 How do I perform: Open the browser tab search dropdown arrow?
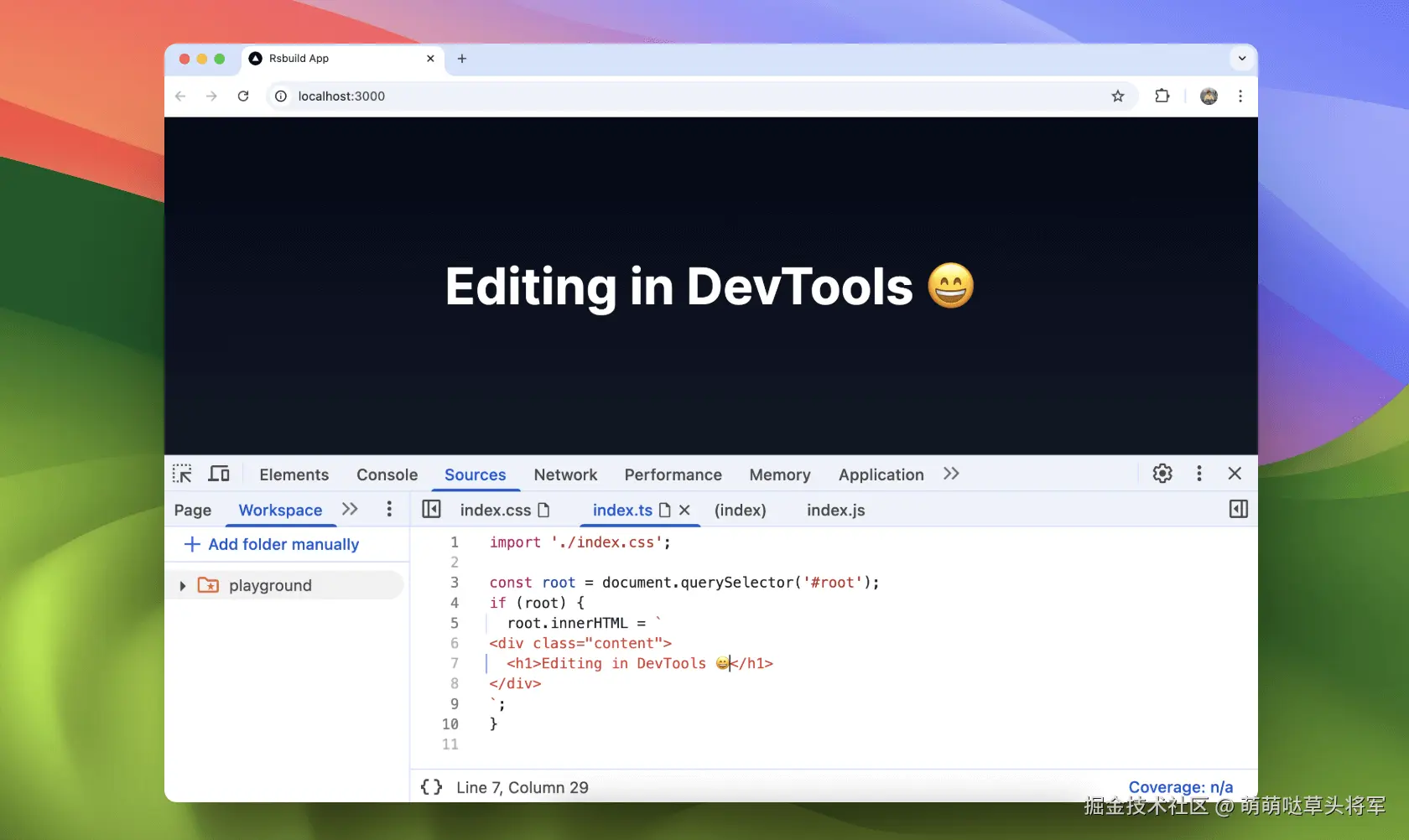tap(1241, 59)
